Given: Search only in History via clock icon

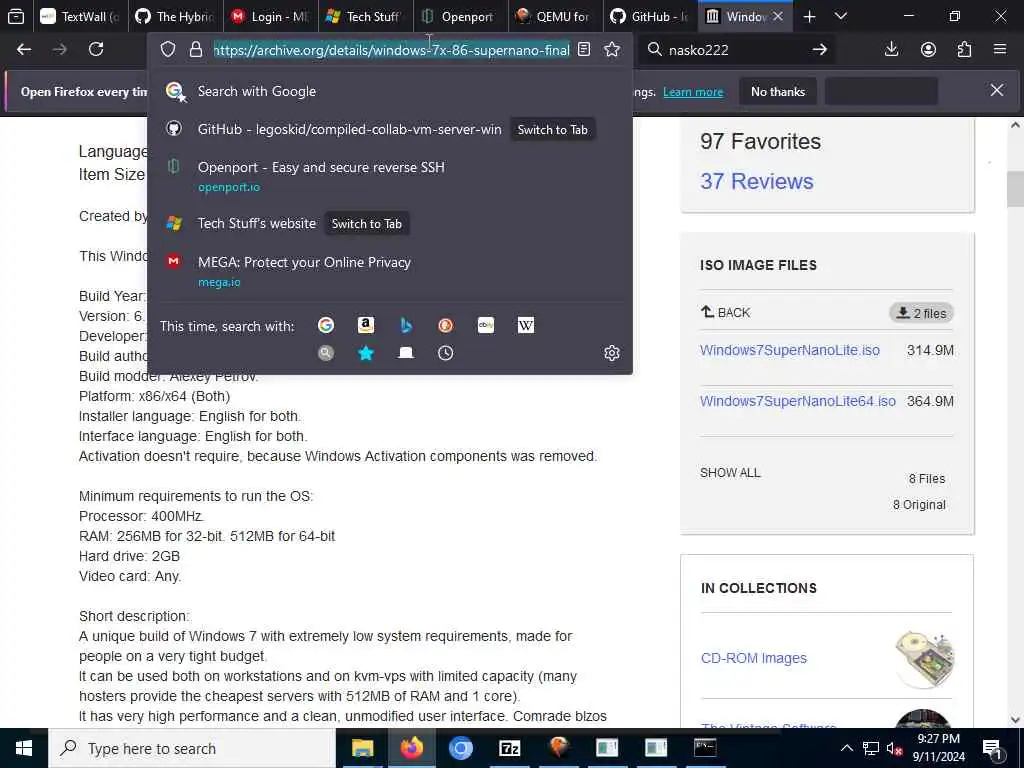Looking at the screenshot, I should 445,353.
